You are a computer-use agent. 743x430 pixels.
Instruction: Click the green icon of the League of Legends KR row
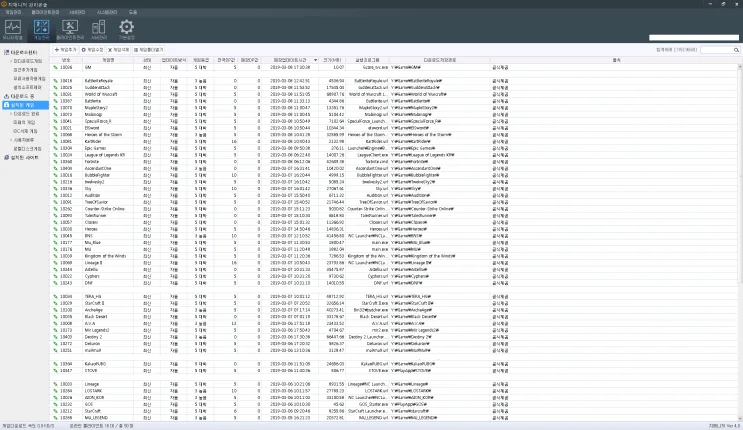click(55, 155)
